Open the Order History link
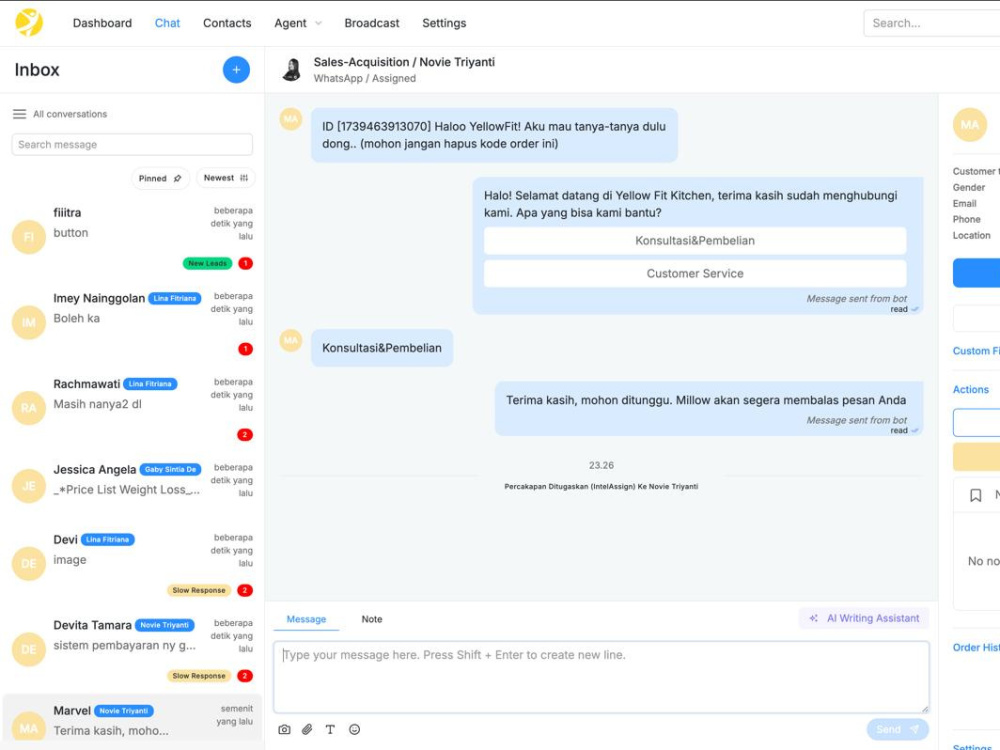Image resolution: width=1000 pixels, height=750 pixels. click(976, 647)
